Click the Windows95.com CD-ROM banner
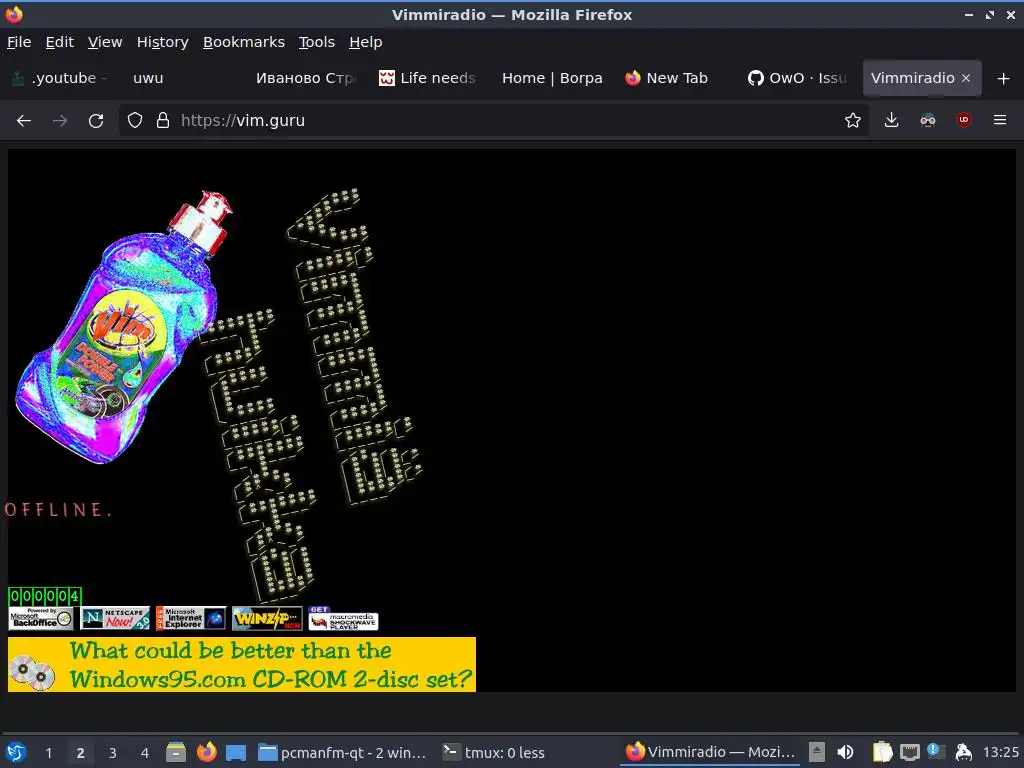Image resolution: width=1024 pixels, height=768 pixels. (x=242, y=664)
